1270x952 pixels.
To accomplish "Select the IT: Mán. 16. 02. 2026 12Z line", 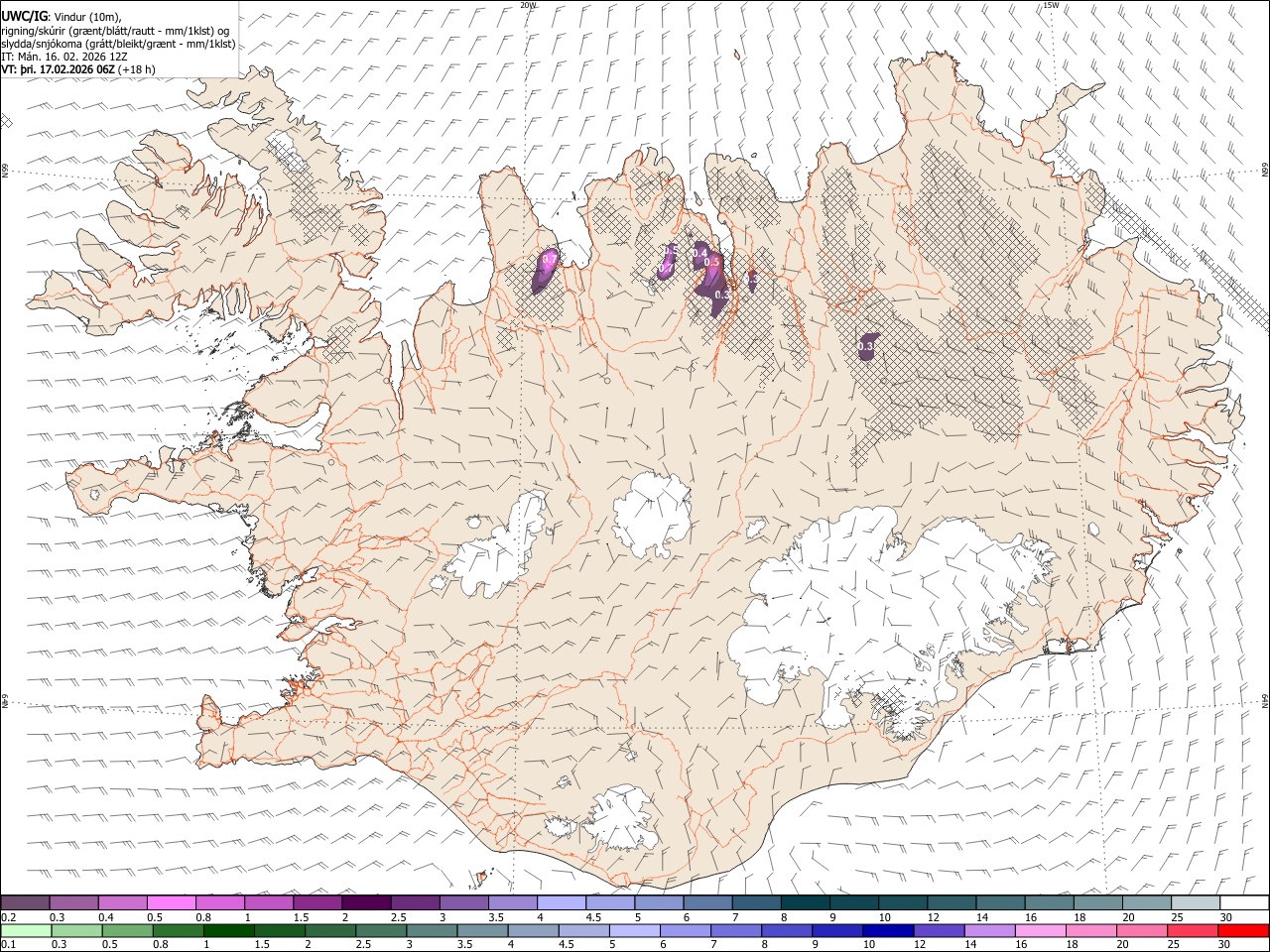I will point(64,57).
